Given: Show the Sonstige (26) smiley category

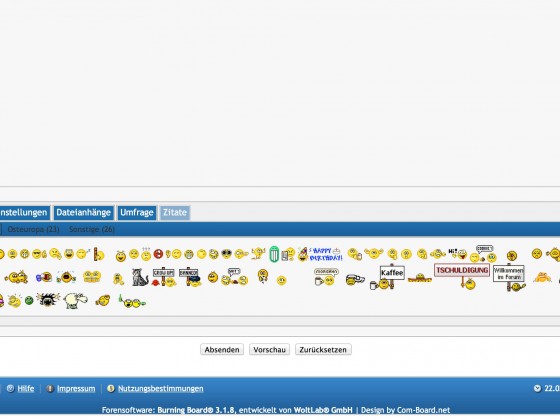Looking at the screenshot, I should [92, 229].
